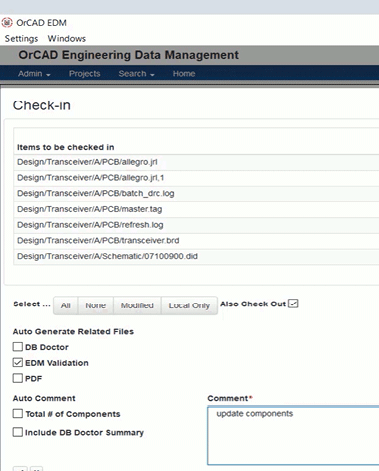Click the None selection button
Screen dimensions: 379x471
(96, 305)
